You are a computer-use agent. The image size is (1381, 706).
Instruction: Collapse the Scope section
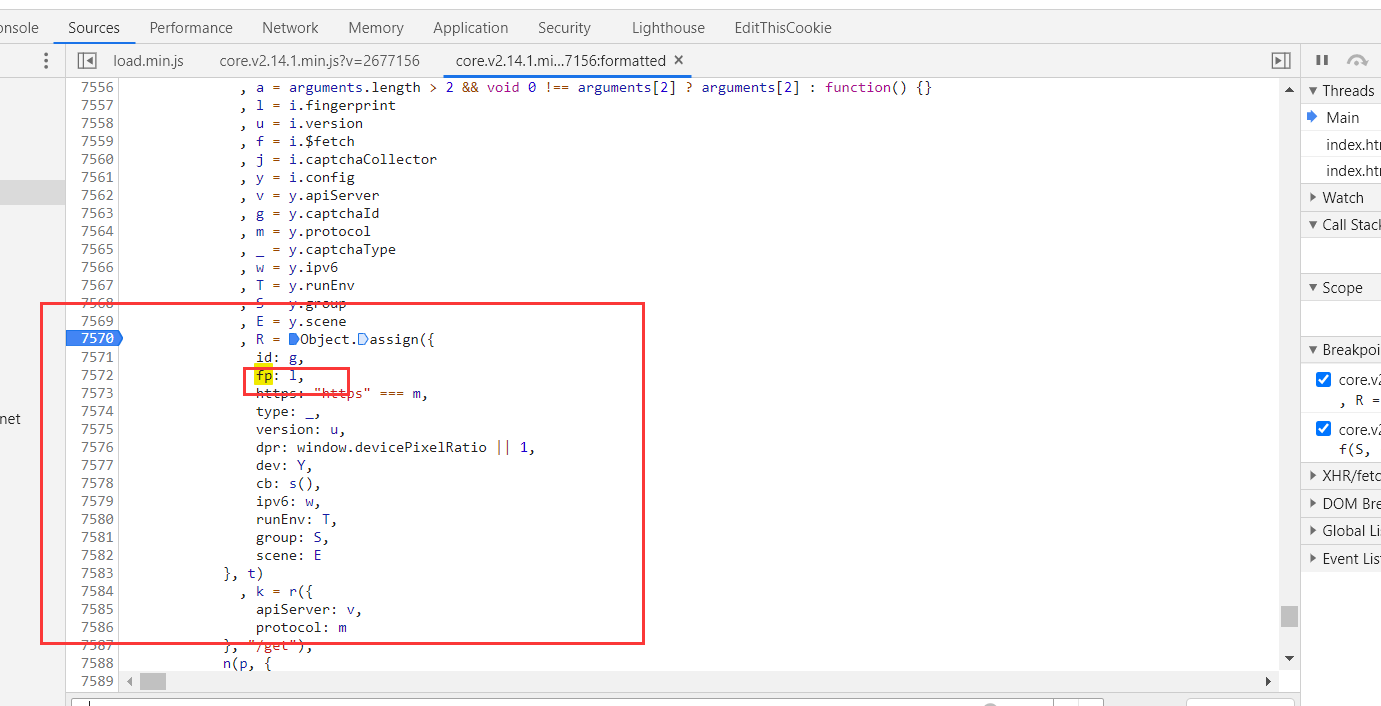(1341, 288)
